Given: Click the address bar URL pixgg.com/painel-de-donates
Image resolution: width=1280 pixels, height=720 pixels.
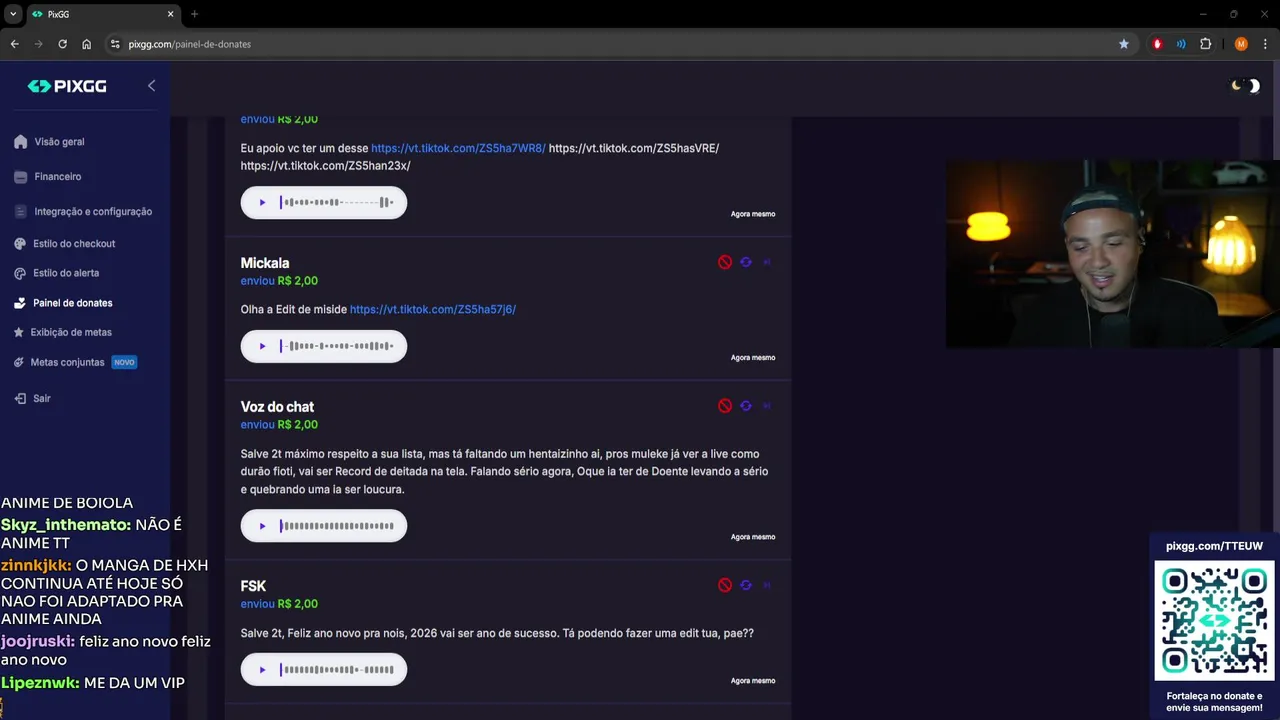Looking at the screenshot, I should pyautogui.click(x=190, y=44).
